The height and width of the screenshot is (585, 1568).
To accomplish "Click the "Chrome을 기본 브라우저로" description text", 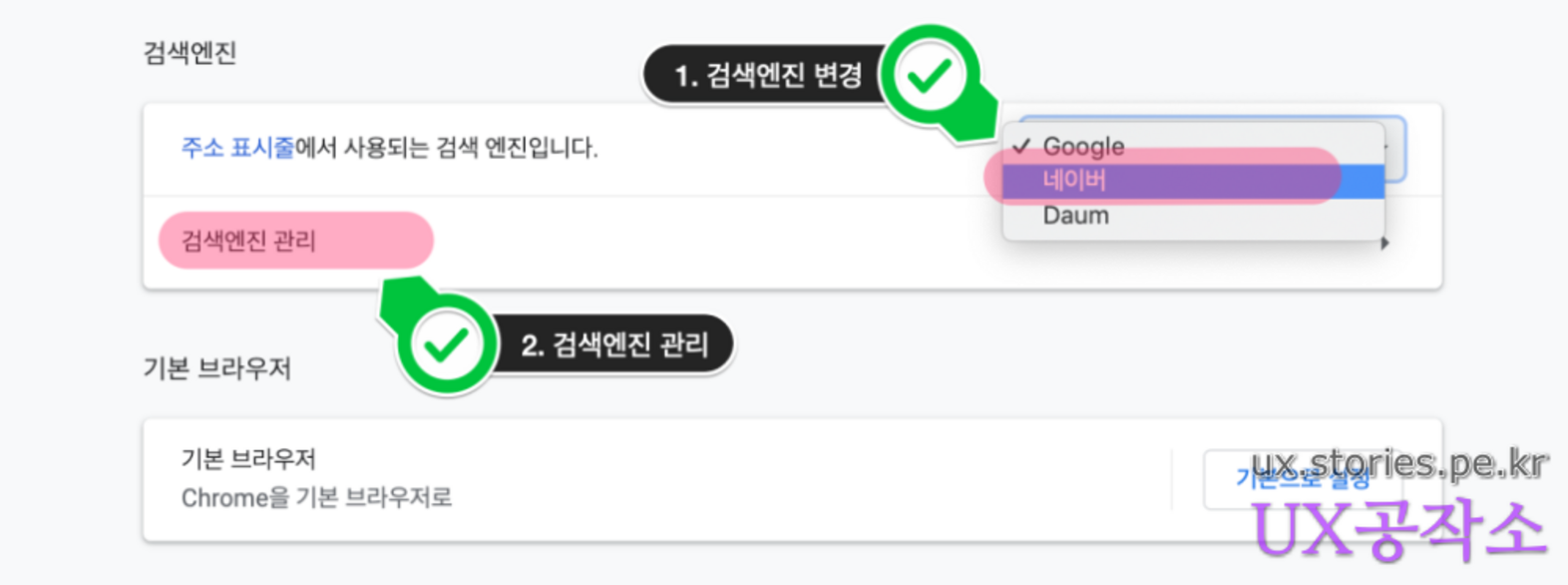I will tap(316, 497).
